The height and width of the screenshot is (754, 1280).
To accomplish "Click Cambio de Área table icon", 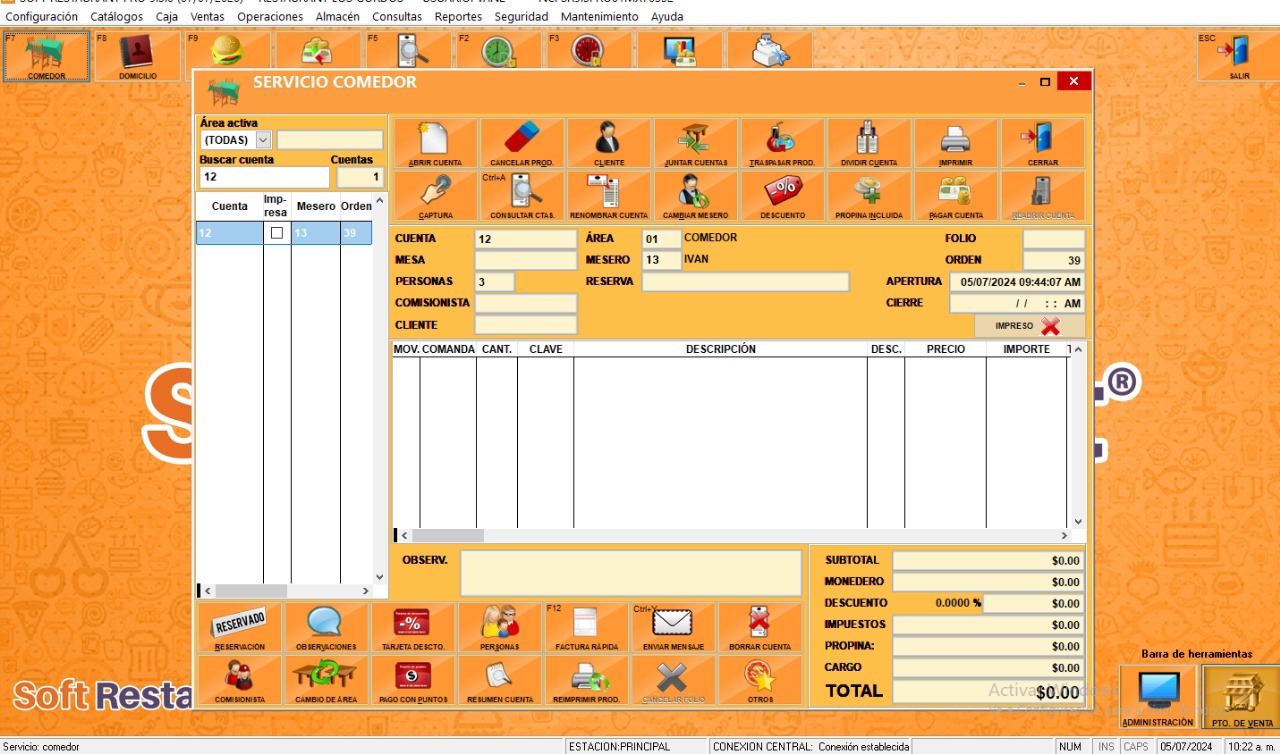I will 326,680.
